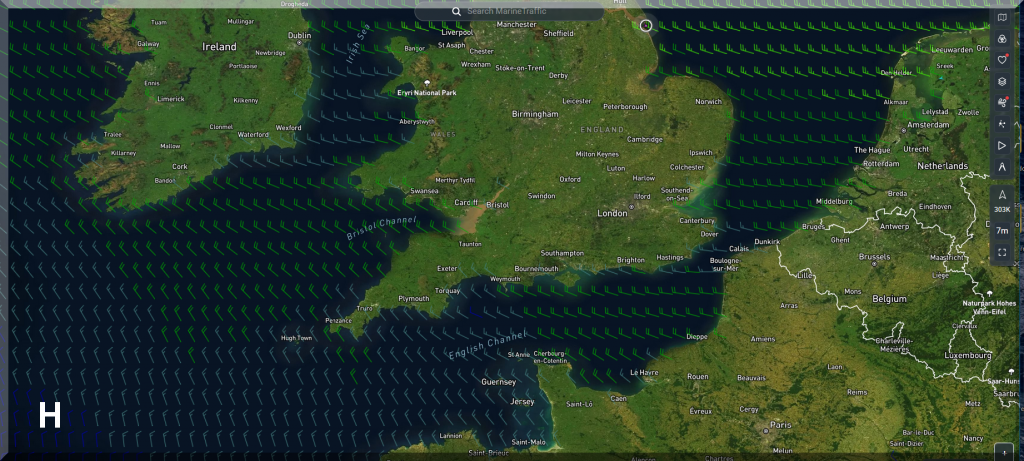Click the circled vessel marker near Hull

click(x=645, y=25)
